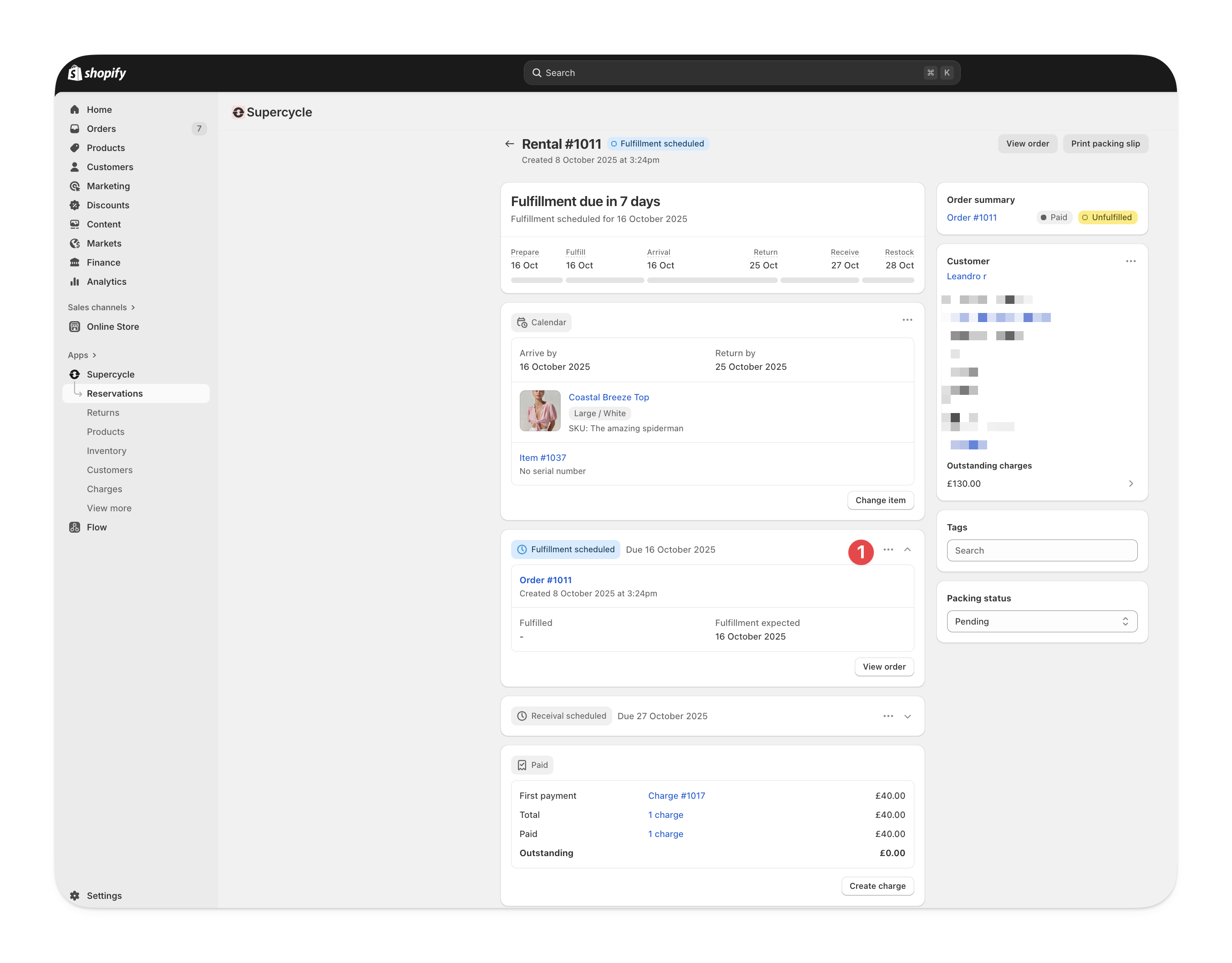Open Outstanding charges £130.00 chevron
This screenshot has height=963, width=1232.
click(x=1131, y=484)
